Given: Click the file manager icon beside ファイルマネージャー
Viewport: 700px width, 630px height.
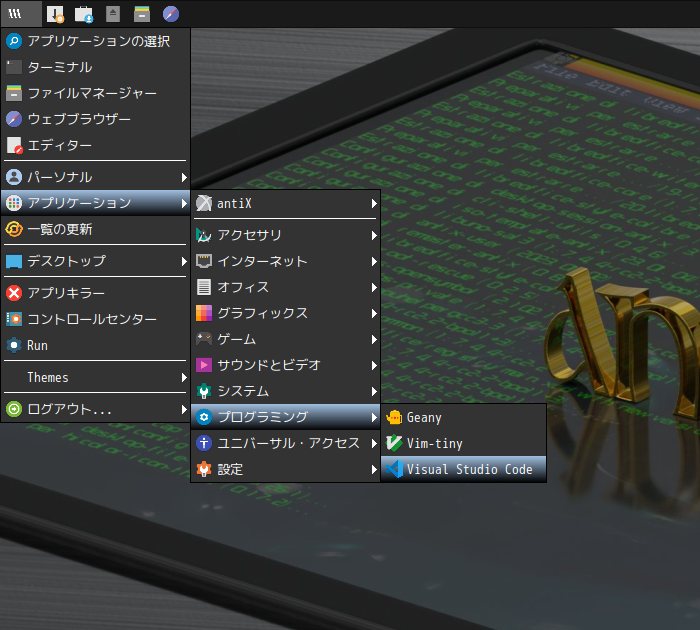Looking at the screenshot, I should point(14,93).
